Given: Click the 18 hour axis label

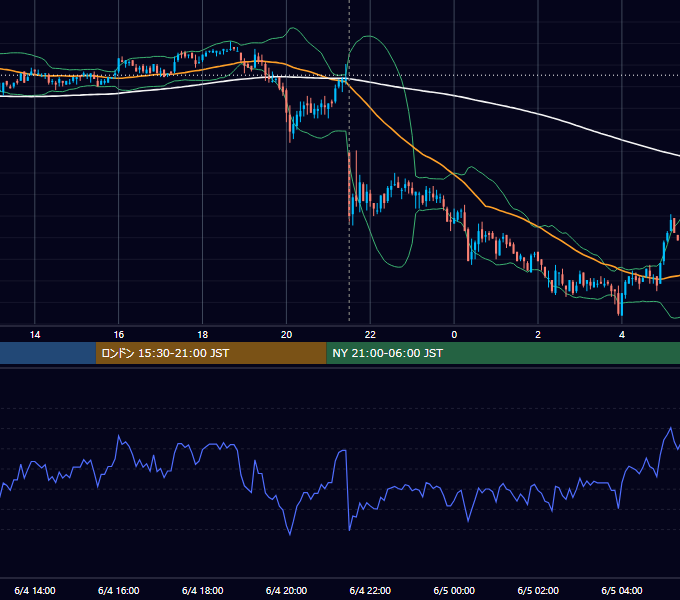Looking at the screenshot, I should point(203,335).
